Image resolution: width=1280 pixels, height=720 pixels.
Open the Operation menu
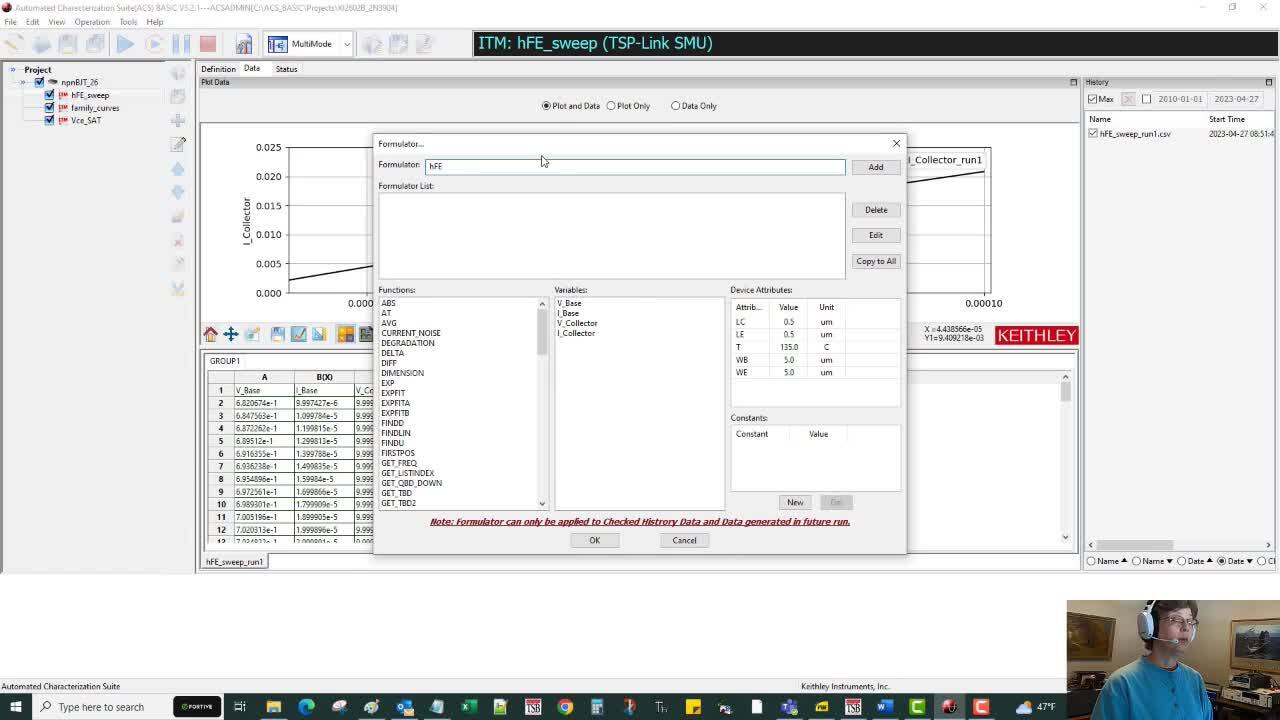coord(92,21)
